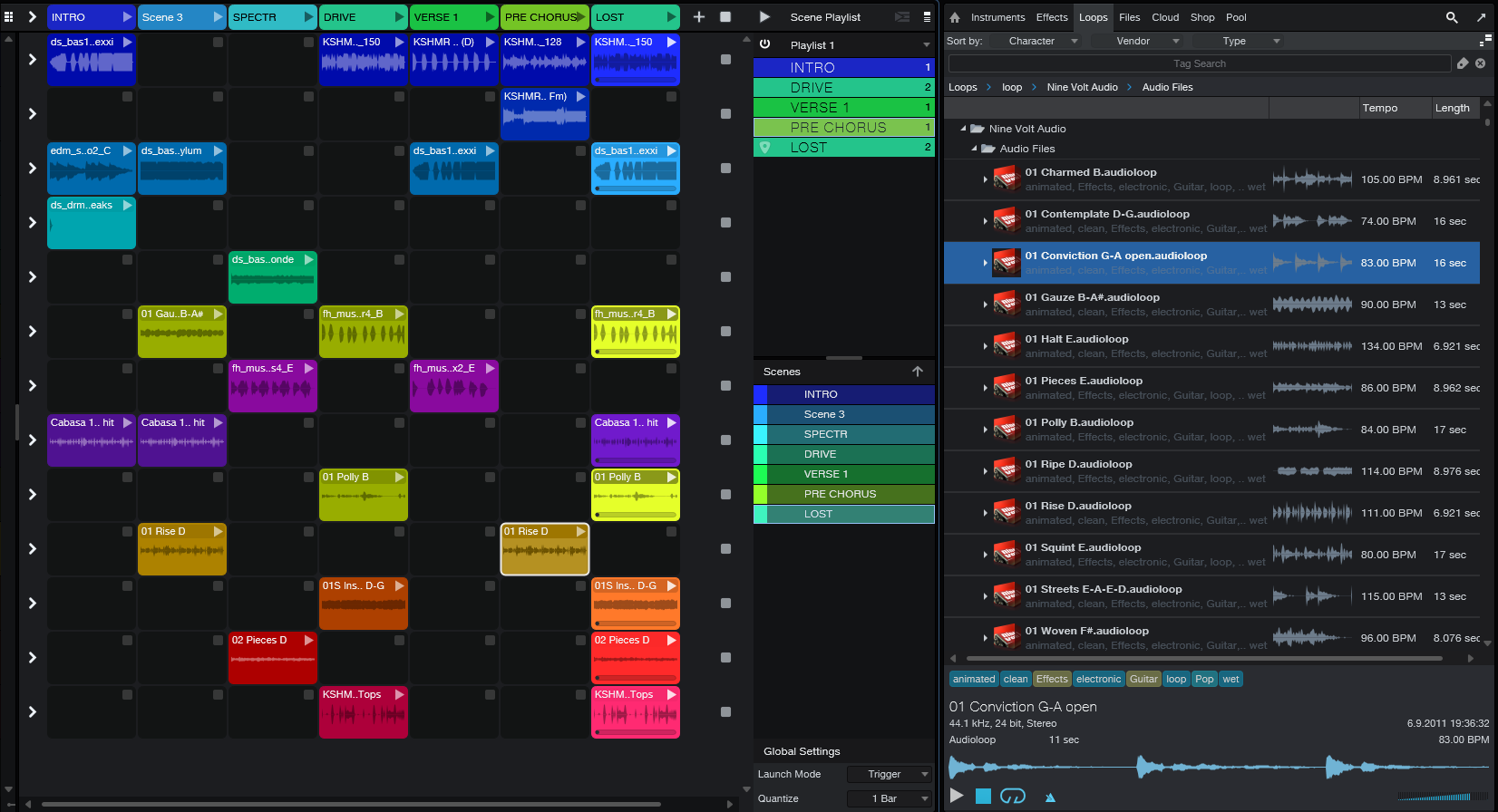Screen dimensions: 1498x812
Task: Launch the SPECTR scene play arrow
Action: pyautogui.click(x=308, y=17)
